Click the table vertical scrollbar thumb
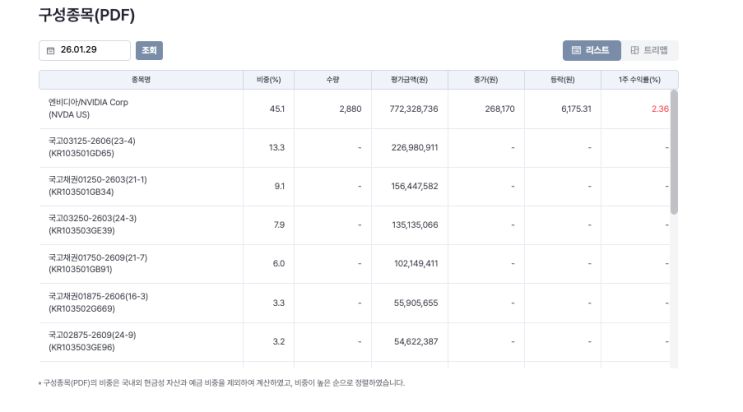 click(x=674, y=152)
